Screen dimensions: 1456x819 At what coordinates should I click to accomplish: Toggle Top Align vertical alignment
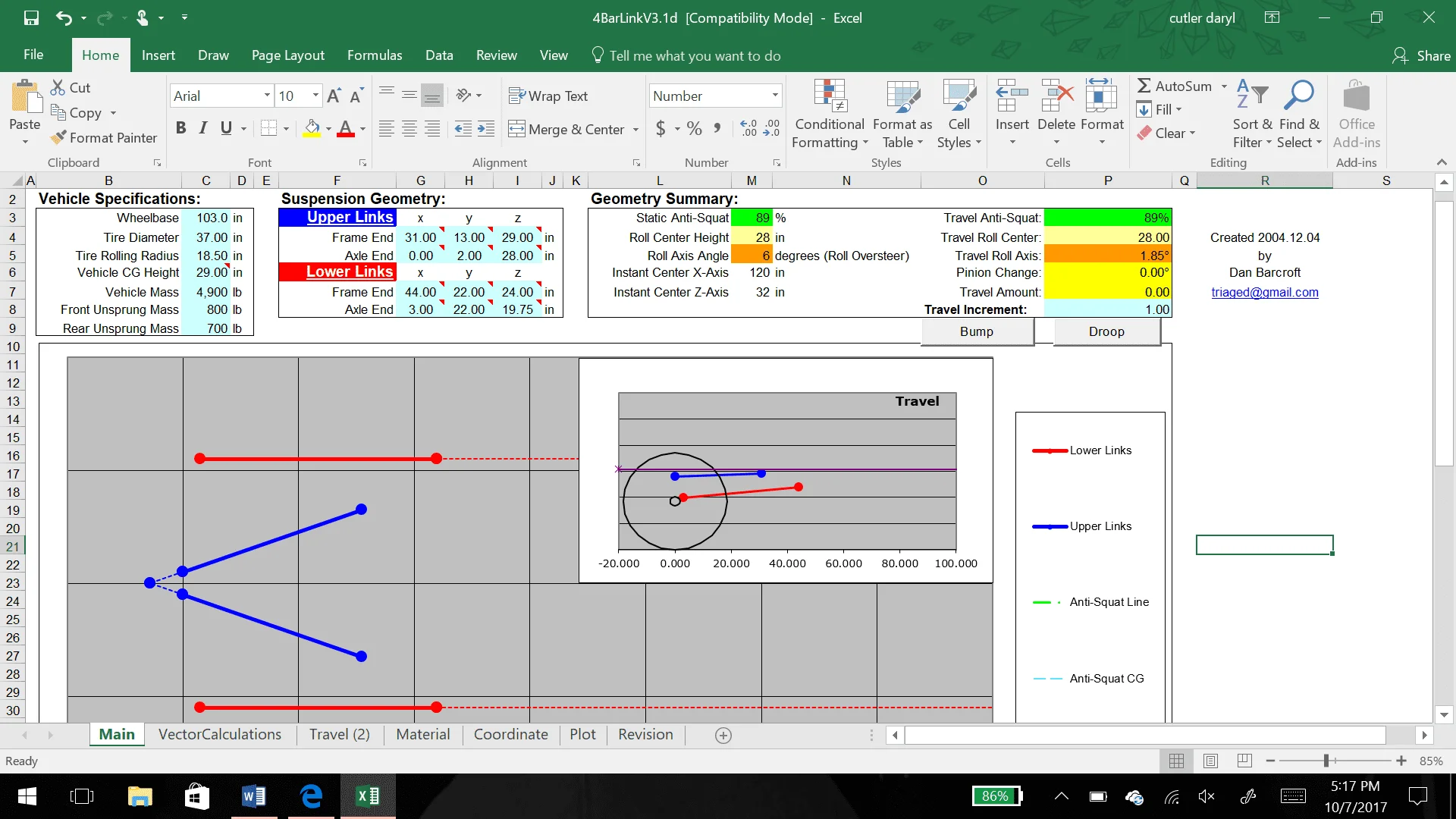tap(387, 95)
